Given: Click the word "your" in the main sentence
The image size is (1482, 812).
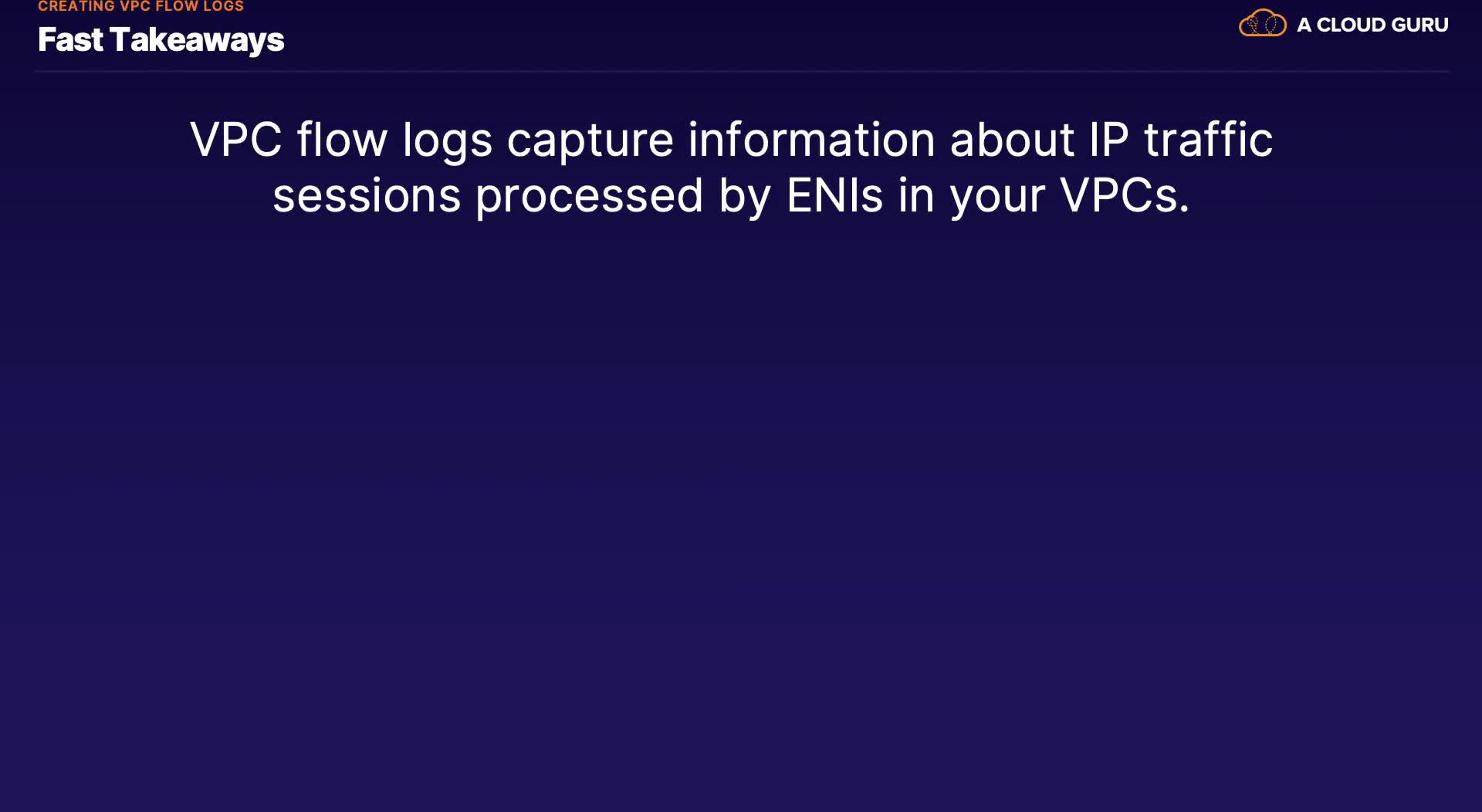Looking at the screenshot, I should [997, 196].
